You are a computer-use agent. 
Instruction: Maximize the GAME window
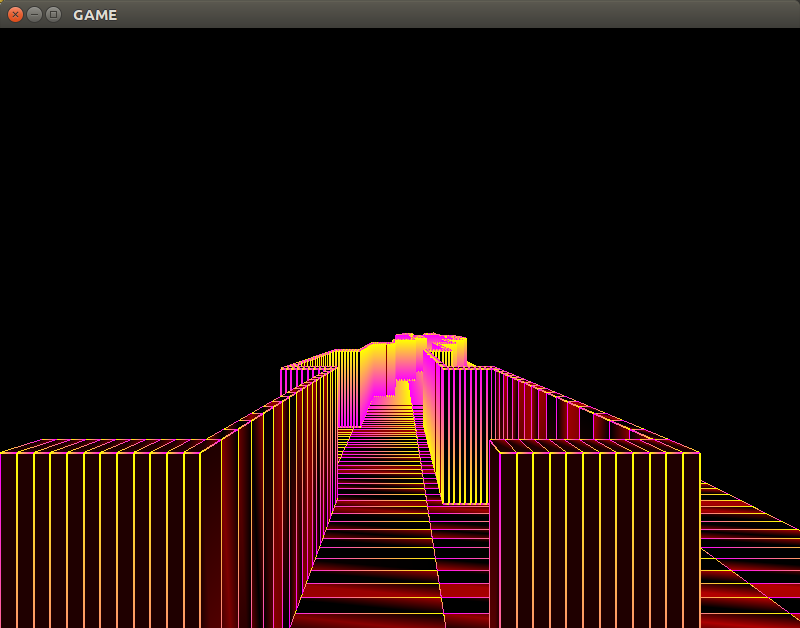(x=53, y=14)
